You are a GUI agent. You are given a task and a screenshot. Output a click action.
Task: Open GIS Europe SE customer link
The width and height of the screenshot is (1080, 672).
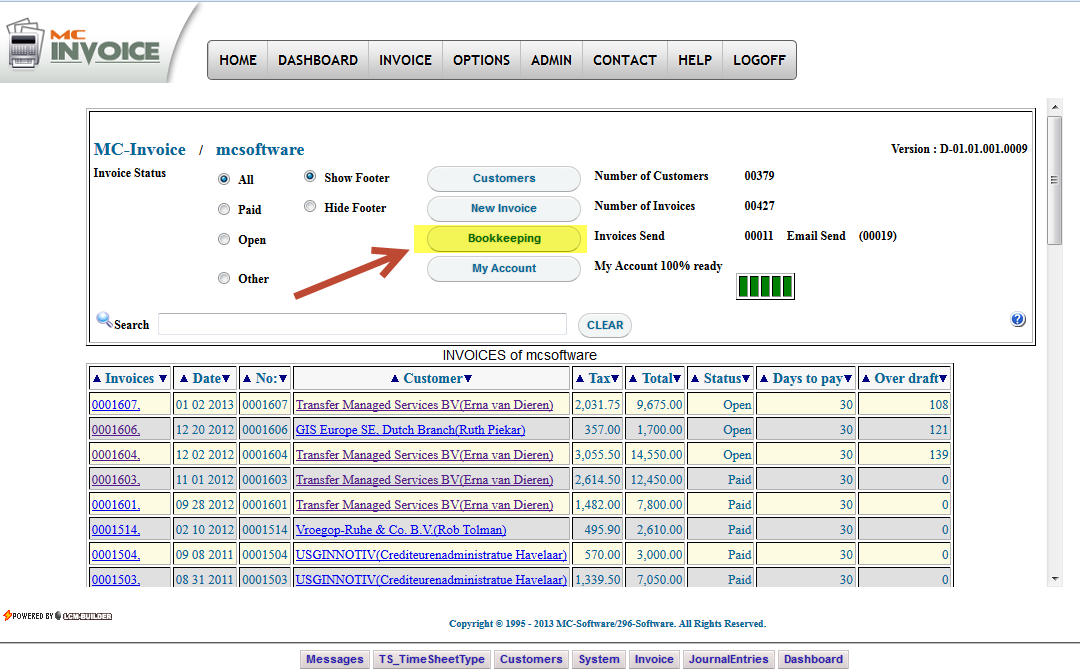(411, 430)
